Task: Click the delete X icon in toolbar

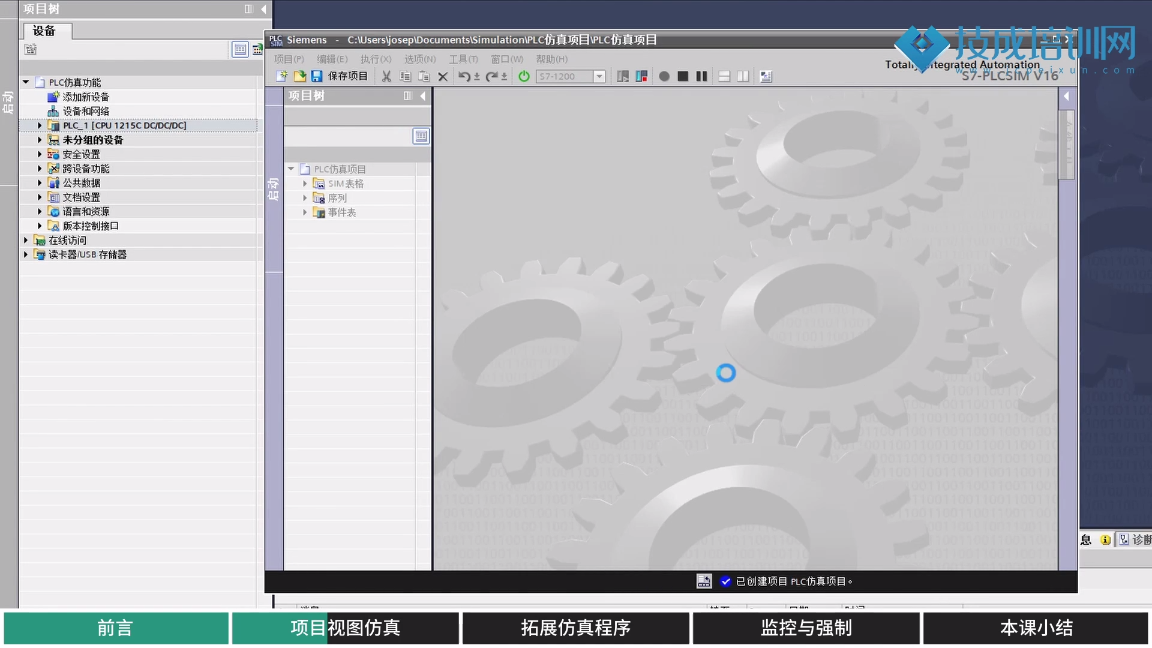Action: 442,77
